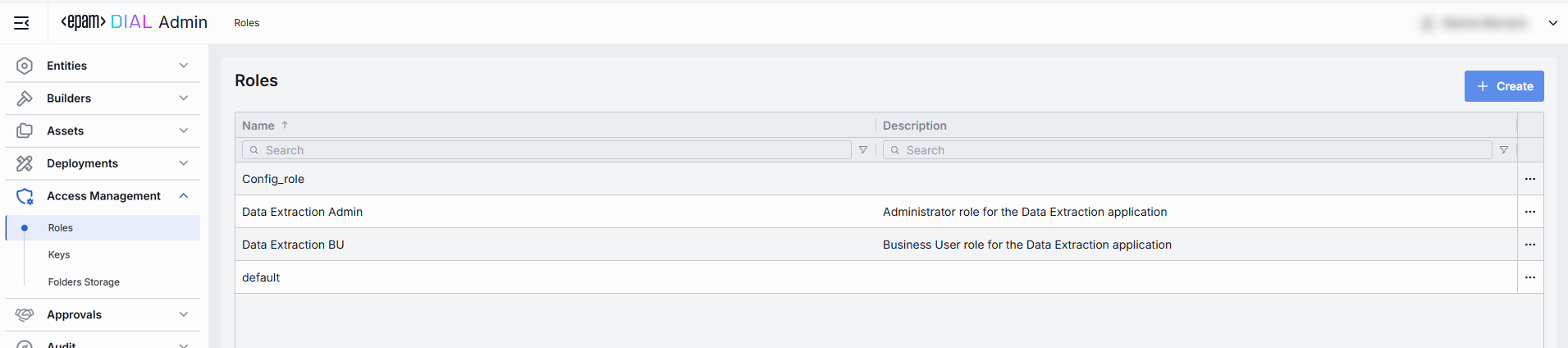1568x348 pixels.
Task: Click the Entities hexagon icon
Action: click(25, 66)
